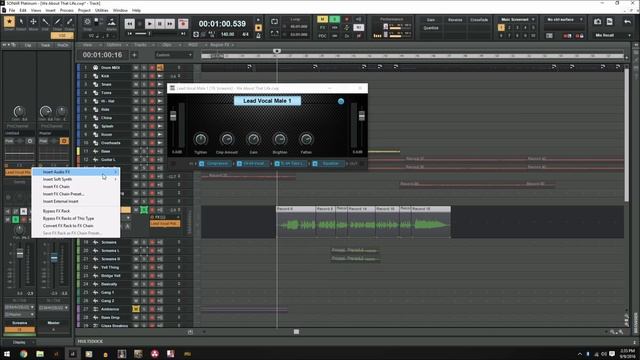640x360 pixels.
Task: Open Chrome from the Windows taskbar
Action: tap(24, 354)
